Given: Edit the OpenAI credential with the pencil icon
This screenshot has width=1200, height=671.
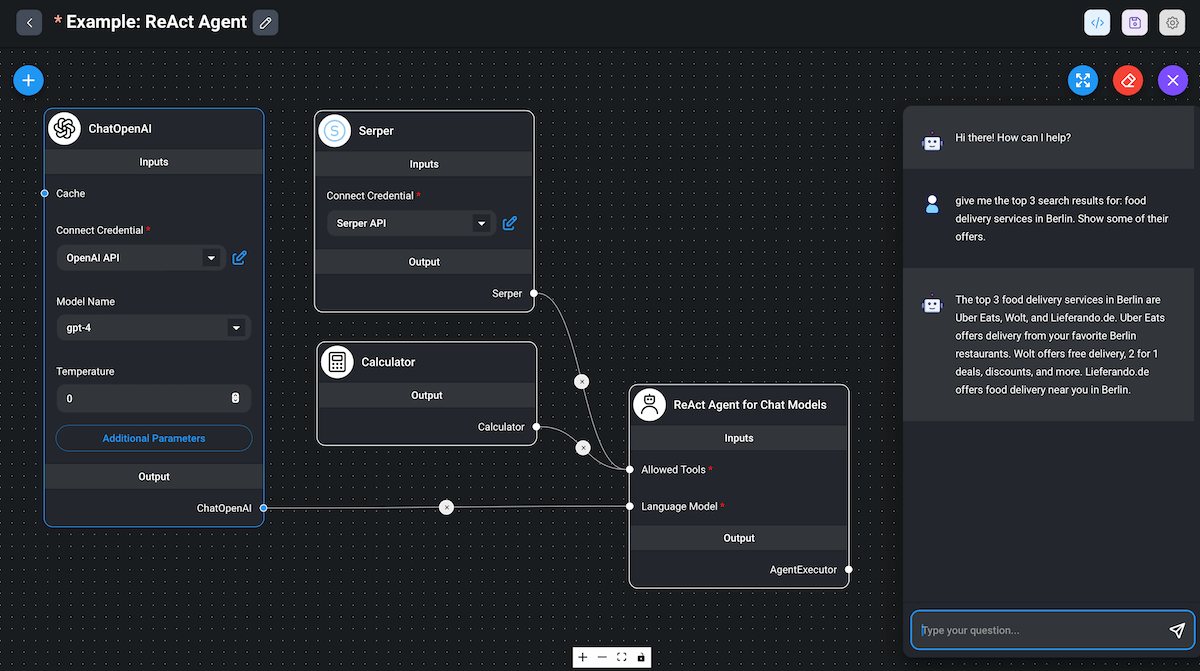Looking at the screenshot, I should (x=239, y=258).
